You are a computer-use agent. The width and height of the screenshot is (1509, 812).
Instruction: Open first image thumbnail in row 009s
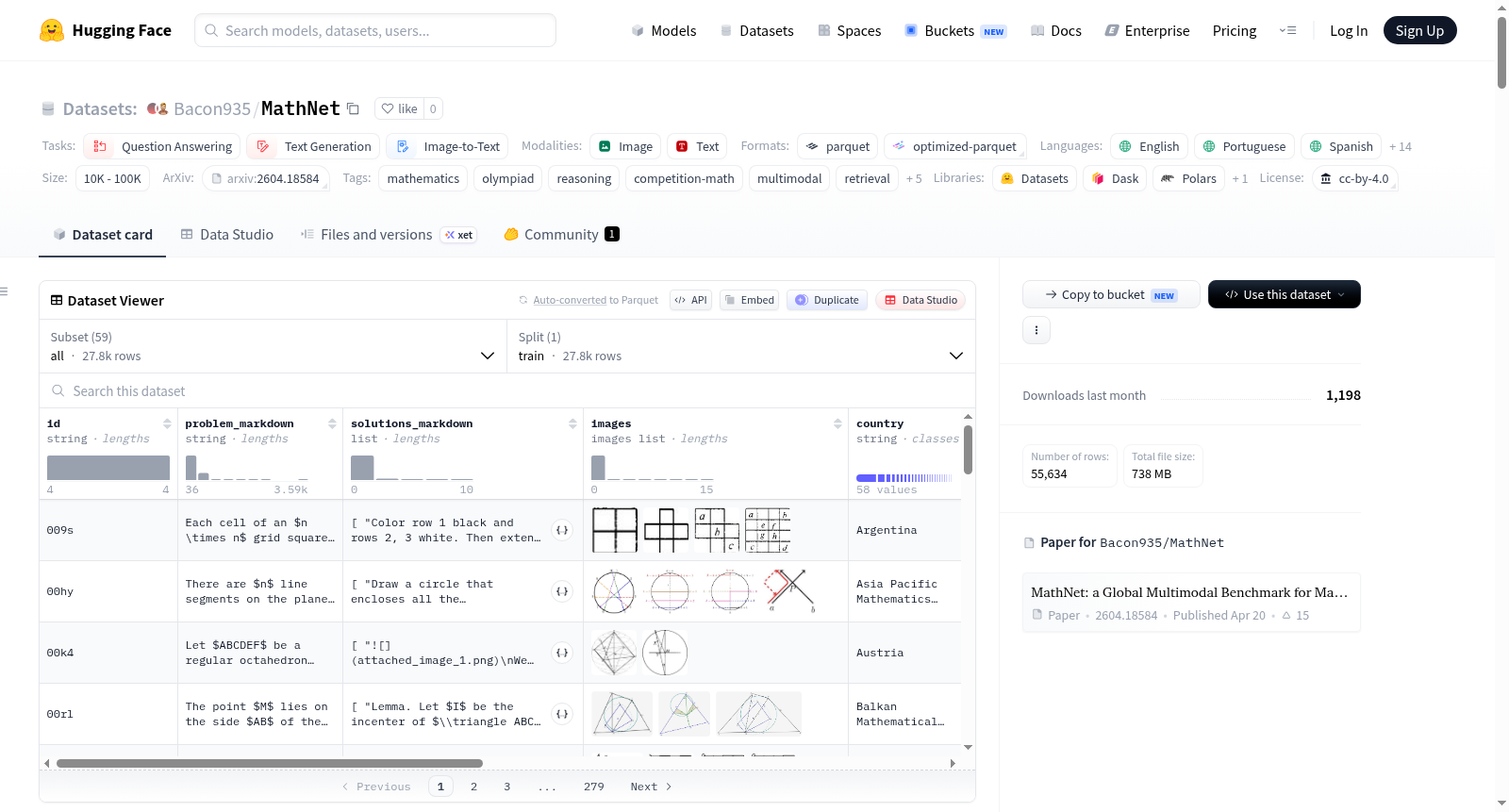tap(615, 530)
